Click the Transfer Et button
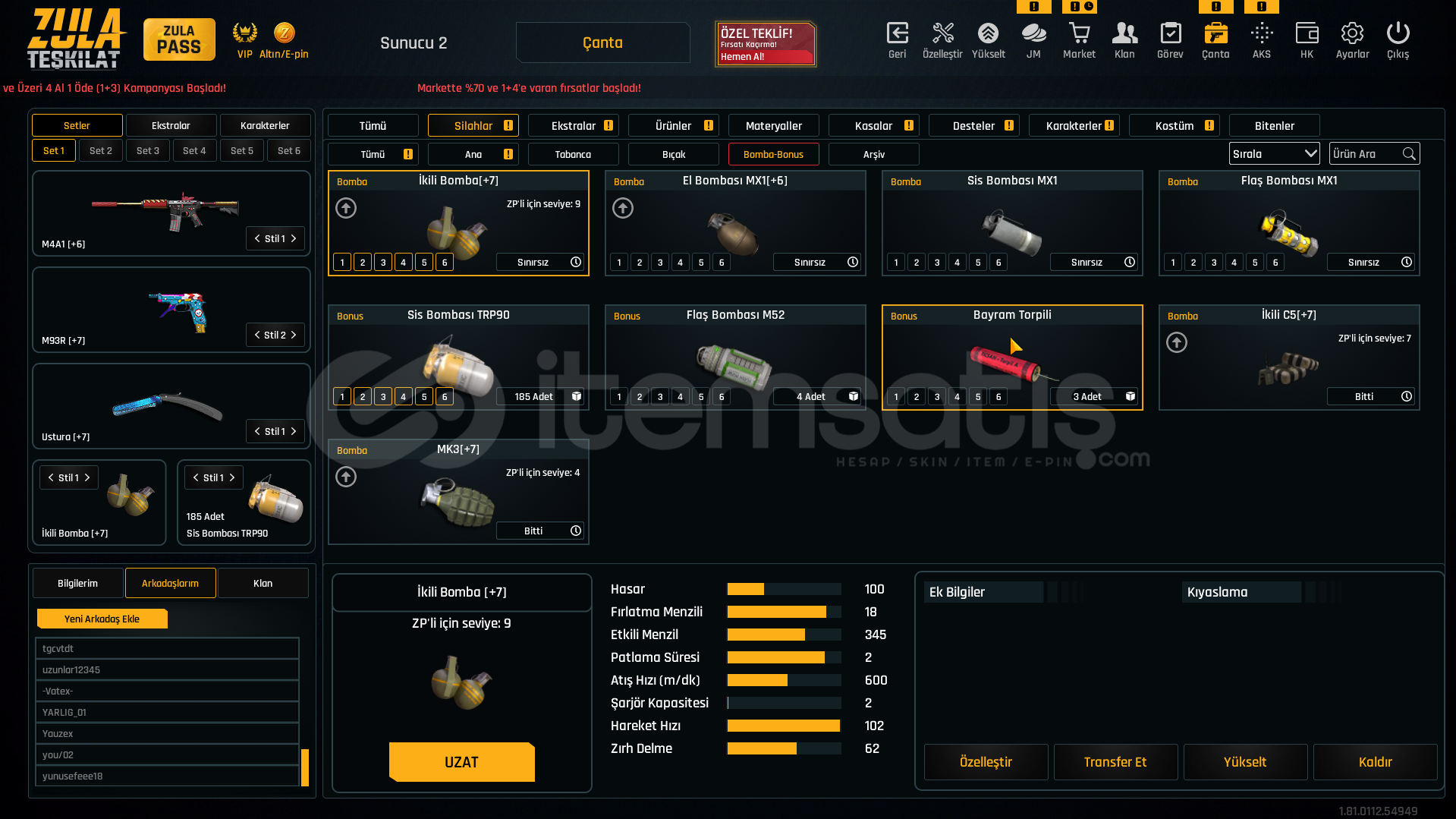 [x=1115, y=762]
